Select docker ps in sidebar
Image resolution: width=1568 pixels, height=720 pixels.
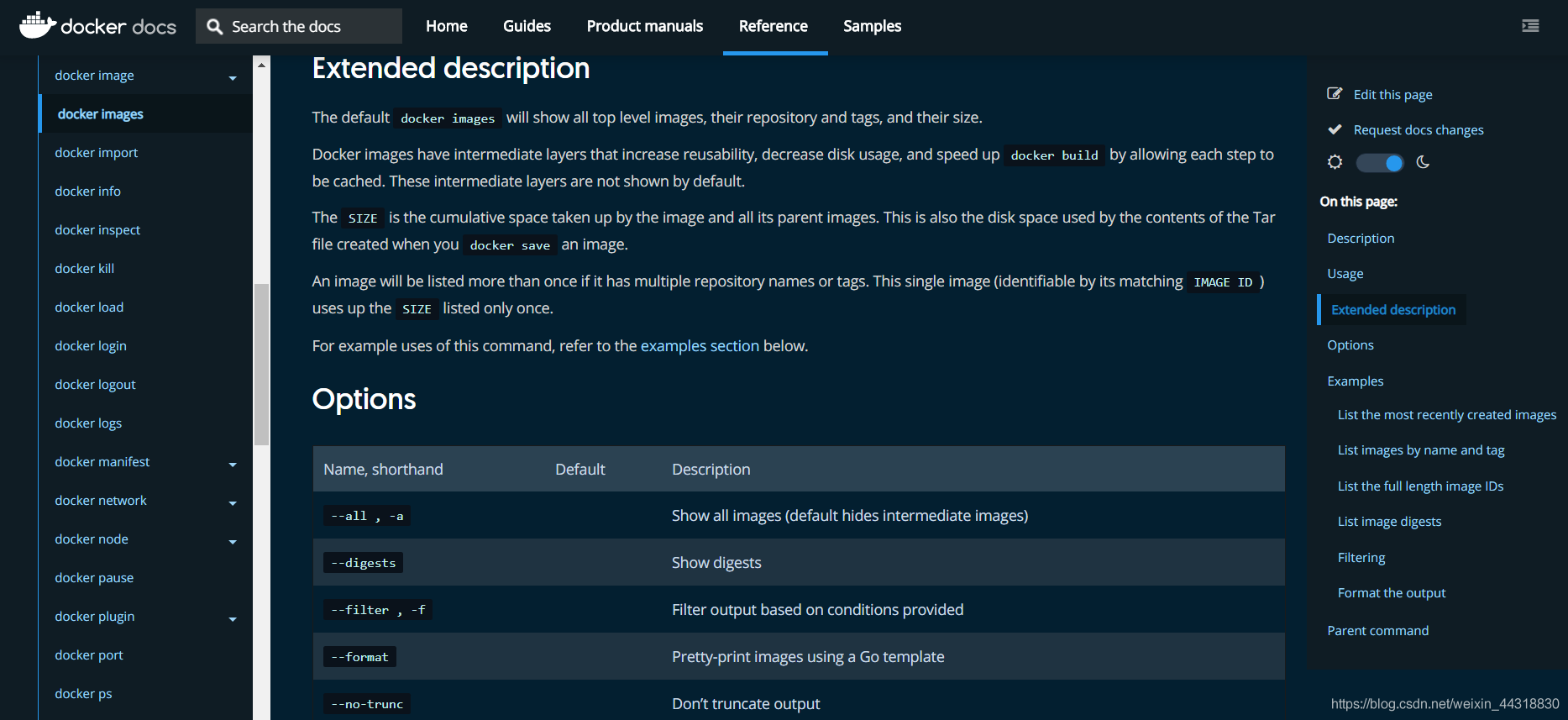tap(83, 694)
